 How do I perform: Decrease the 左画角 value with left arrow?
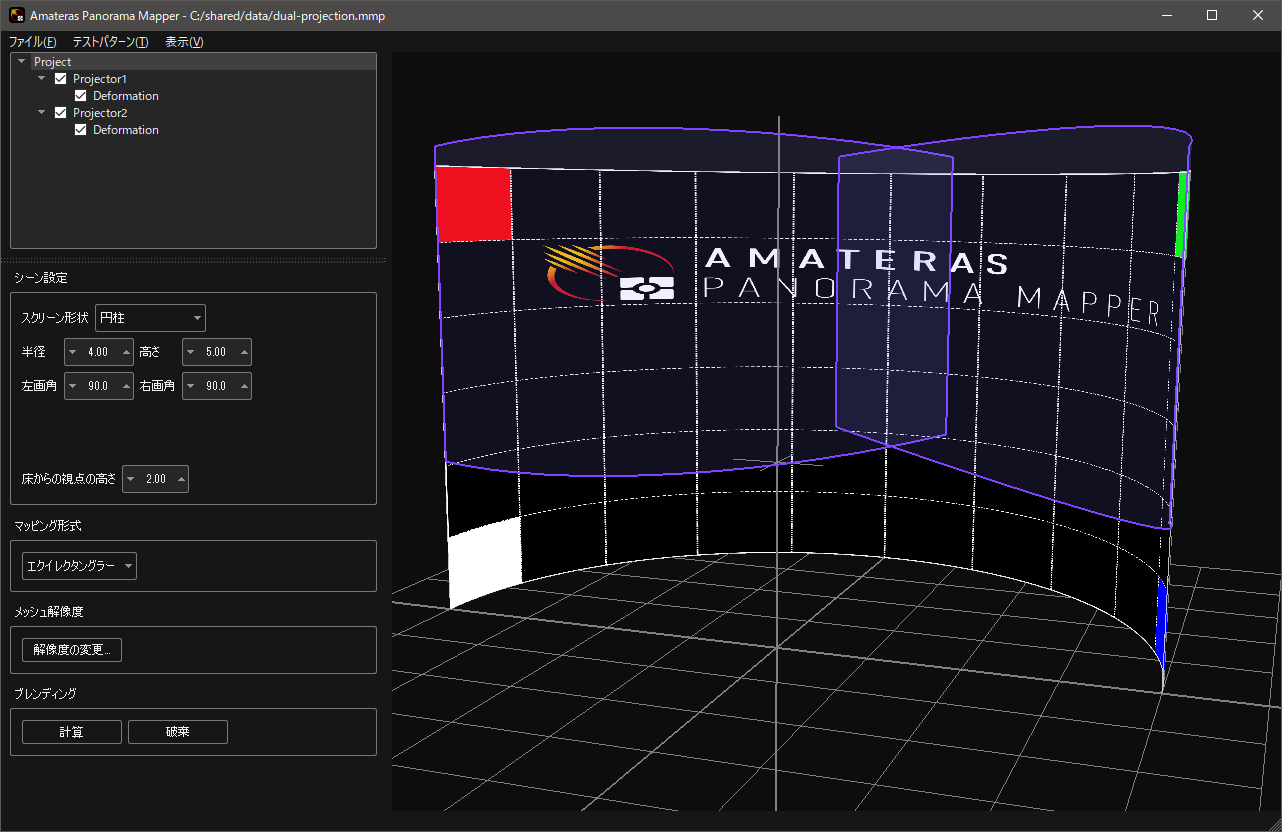pyautogui.click(x=73, y=386)
